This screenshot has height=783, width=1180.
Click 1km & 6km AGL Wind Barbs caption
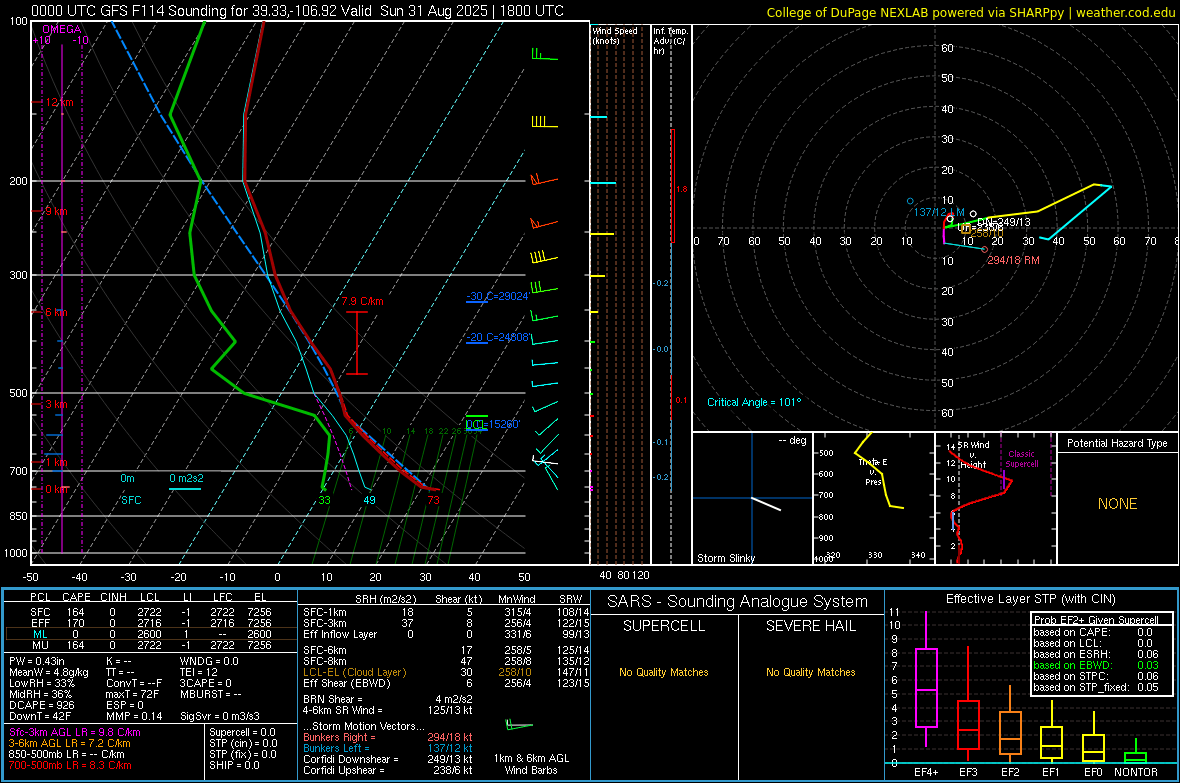coord(531,764)
